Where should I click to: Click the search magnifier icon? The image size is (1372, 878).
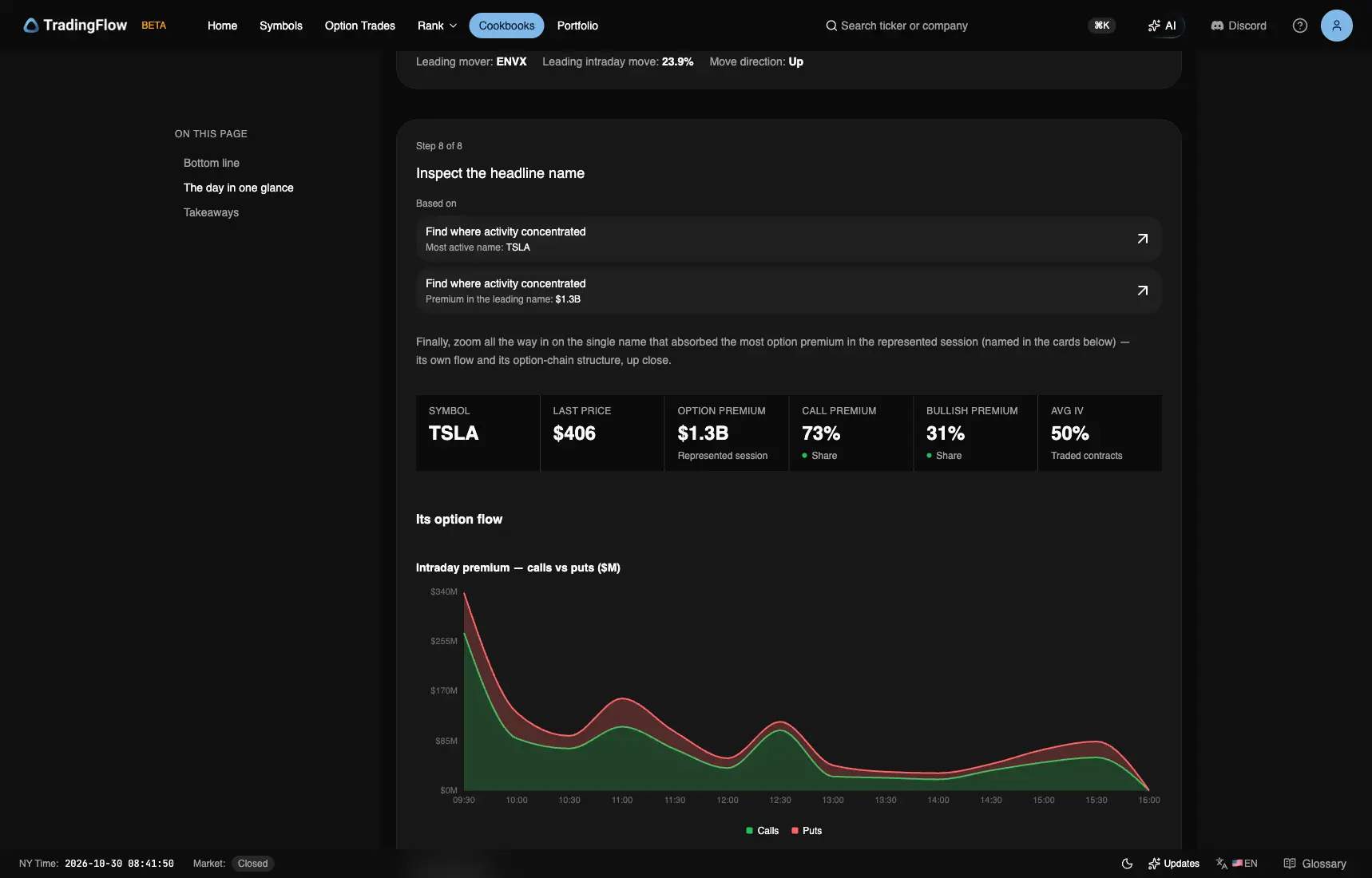point(831,26)
